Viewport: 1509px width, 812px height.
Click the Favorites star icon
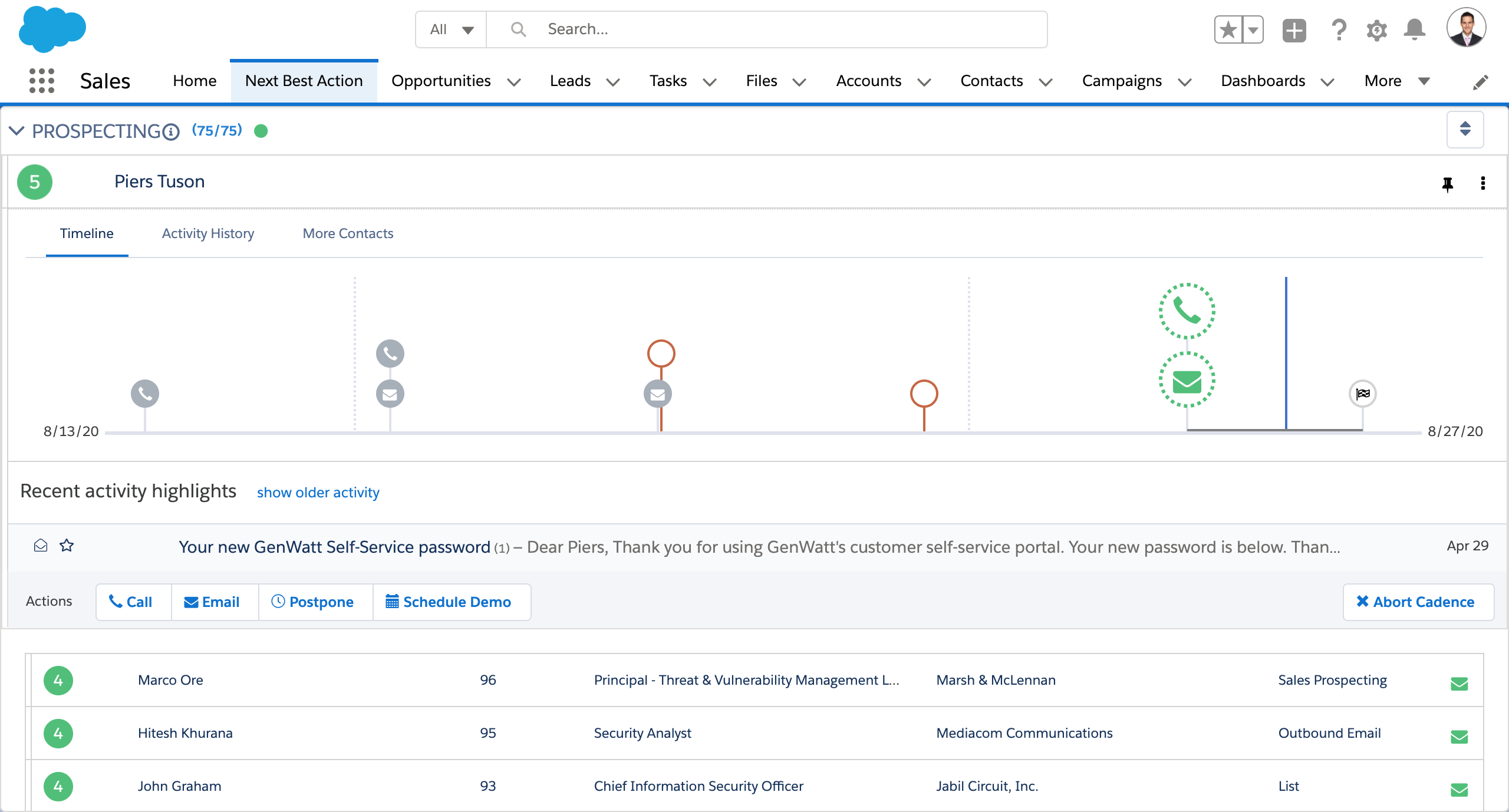(x=1228, y=29)
